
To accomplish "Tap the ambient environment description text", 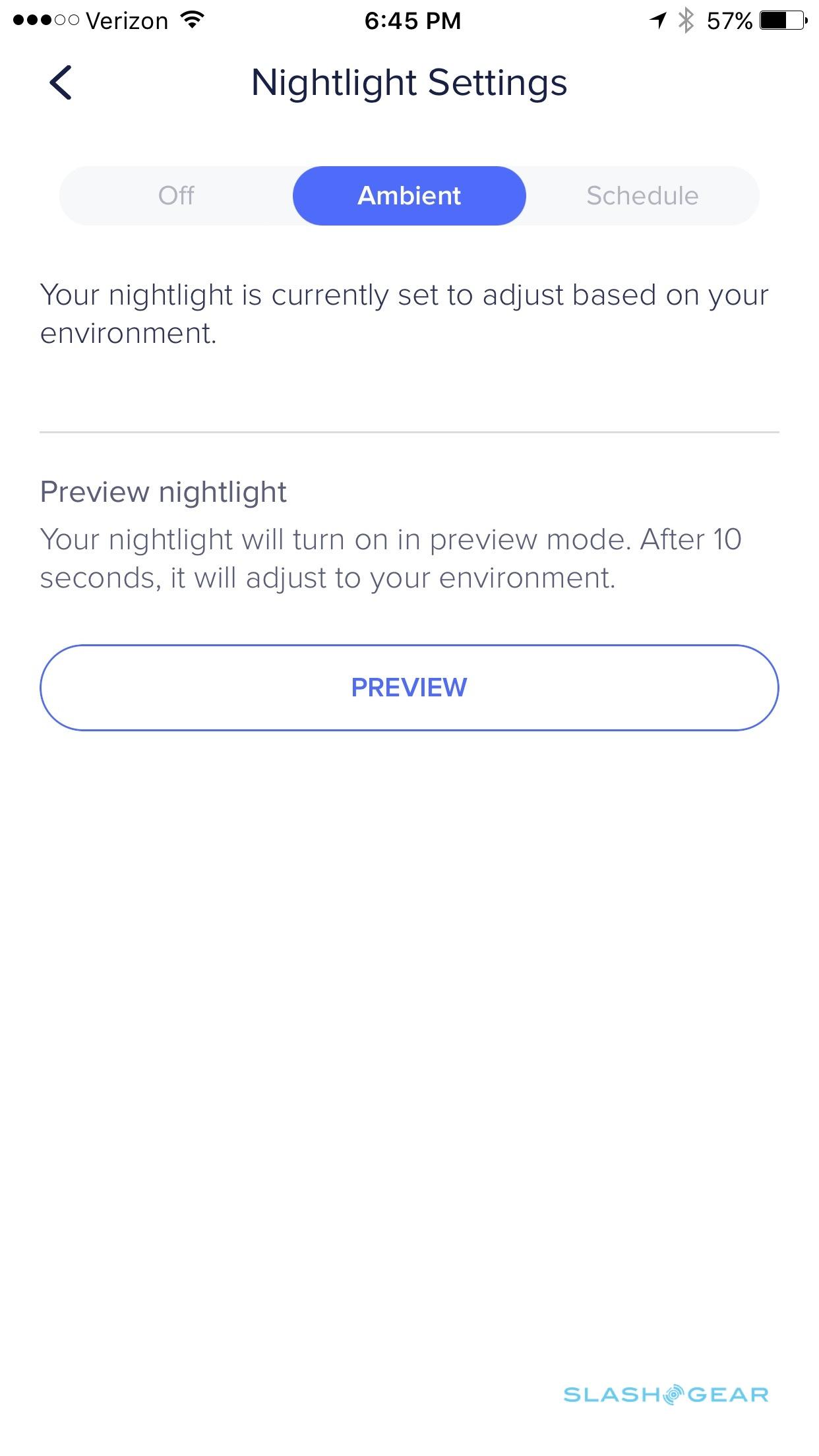I will [x=404, y=314].
